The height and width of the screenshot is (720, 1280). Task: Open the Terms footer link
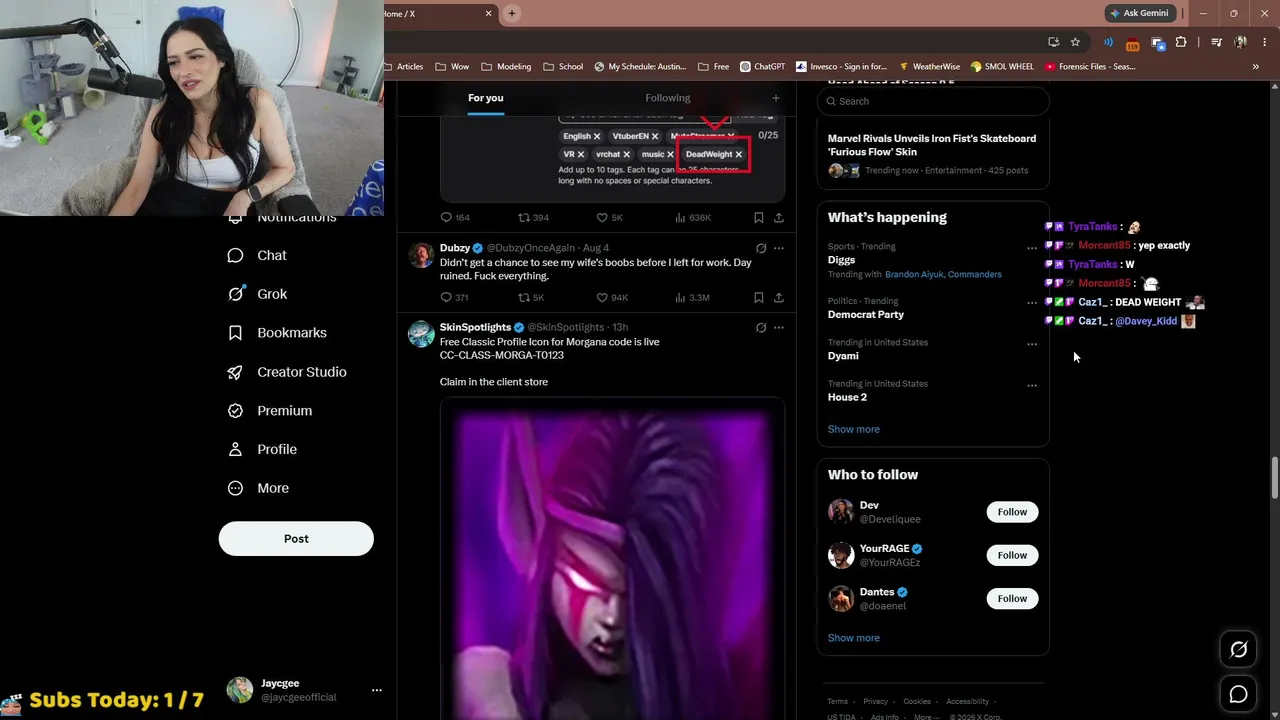click(838, 702)
